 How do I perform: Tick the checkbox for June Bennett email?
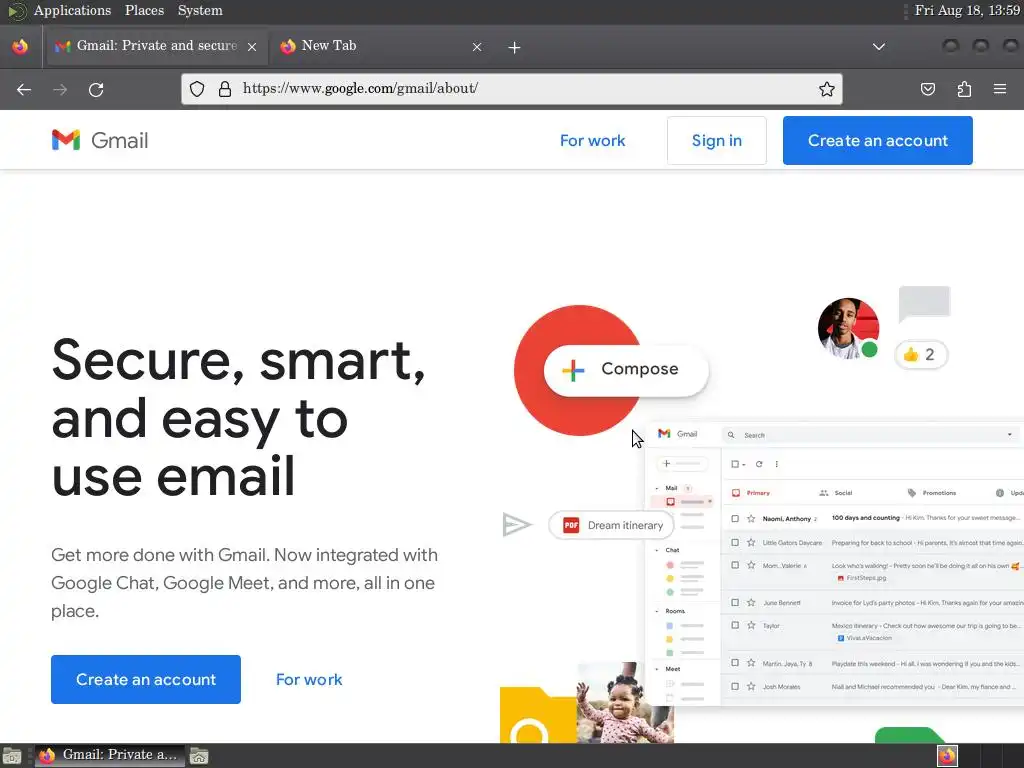pos(735,603)
